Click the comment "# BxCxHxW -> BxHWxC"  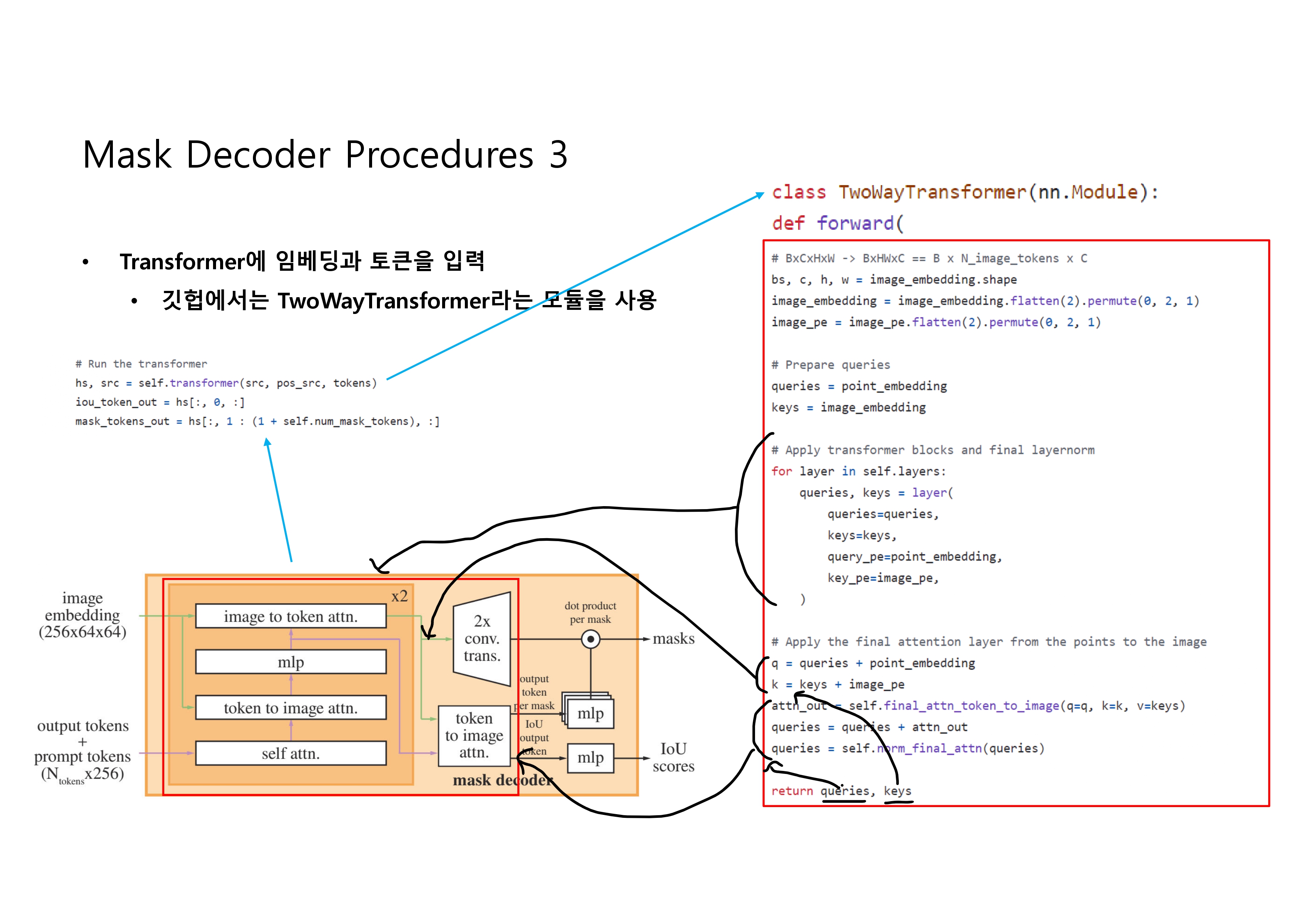[x=929, y=258]
